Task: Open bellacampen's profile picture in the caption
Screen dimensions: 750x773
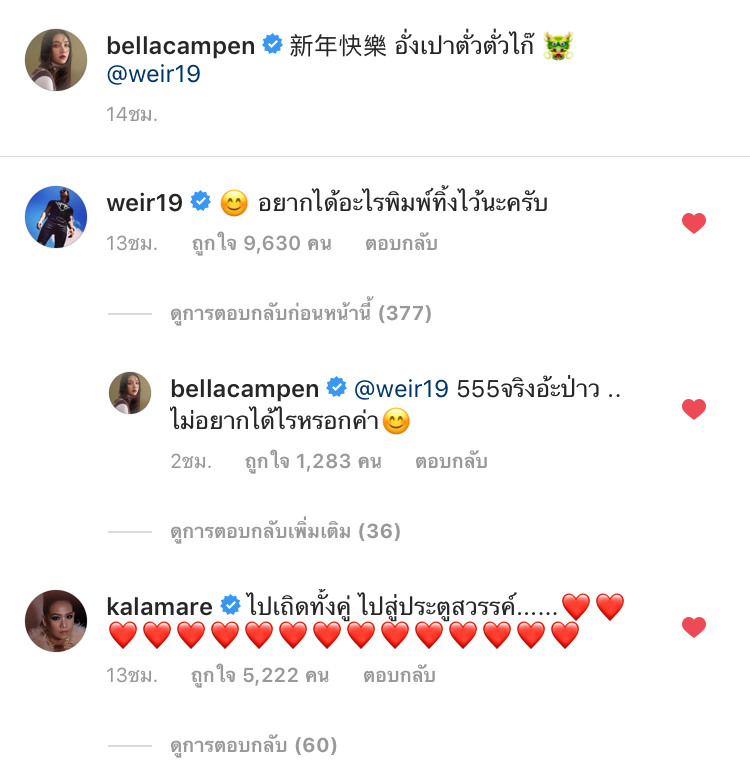Action: click(56, 60)
